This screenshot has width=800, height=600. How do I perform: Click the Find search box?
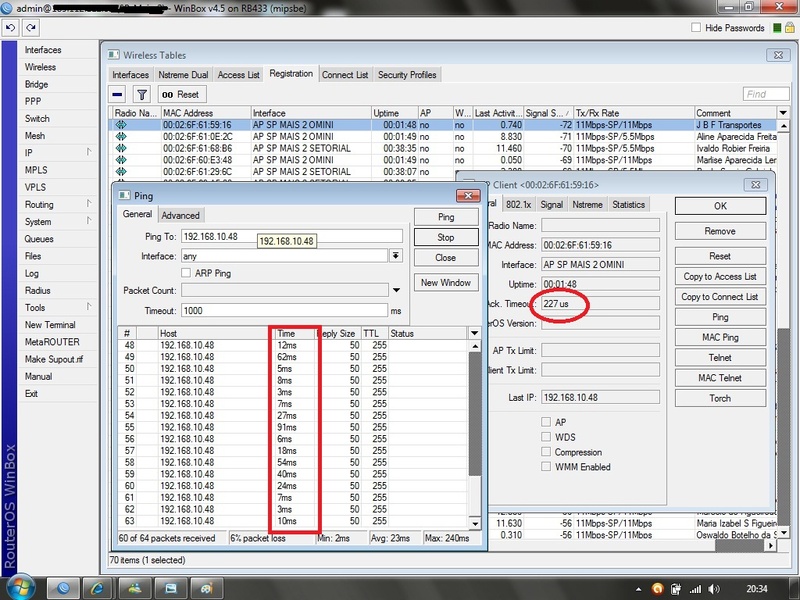click(766, 94)
